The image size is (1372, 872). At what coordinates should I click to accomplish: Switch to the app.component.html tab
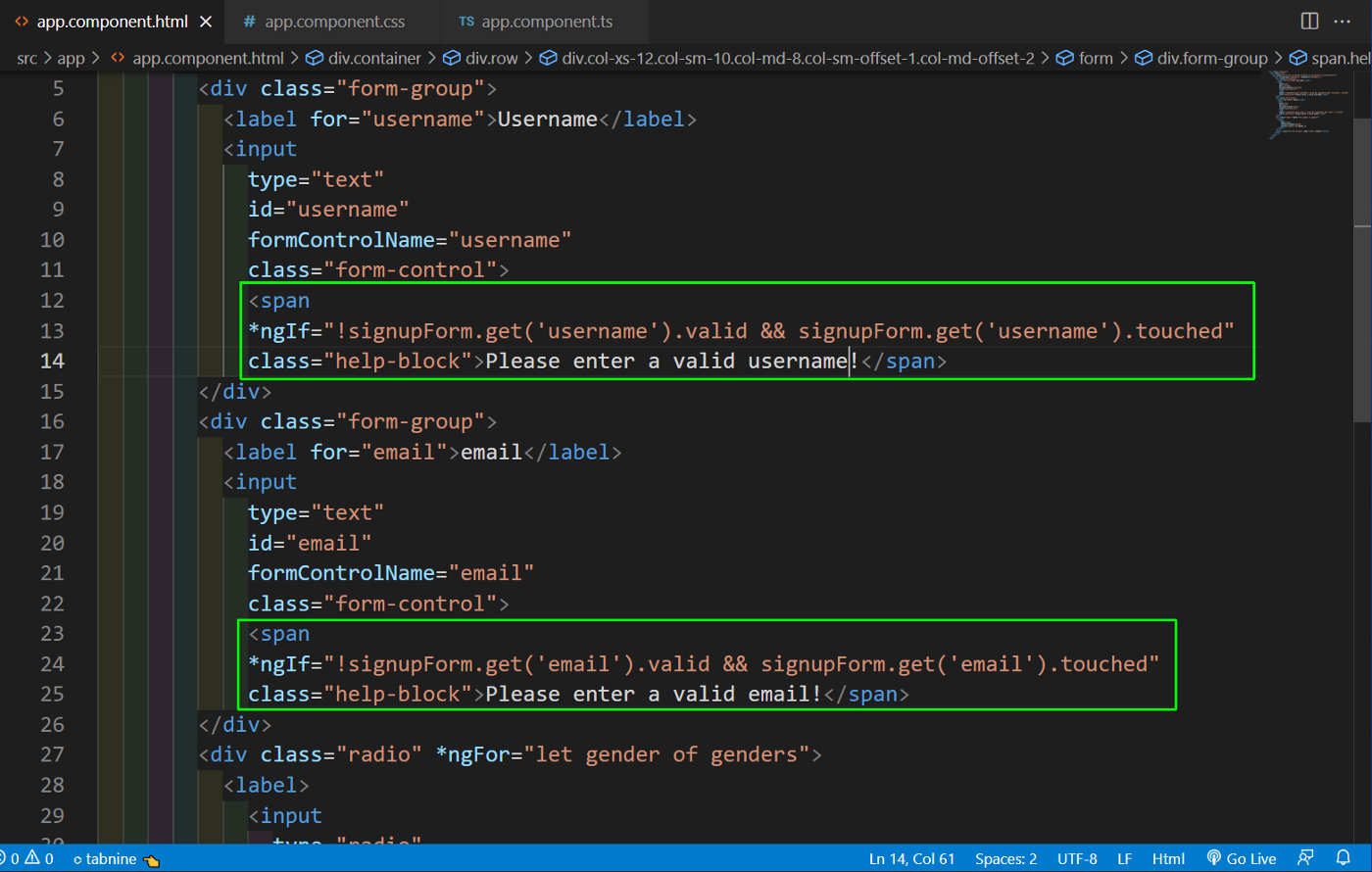112,22
